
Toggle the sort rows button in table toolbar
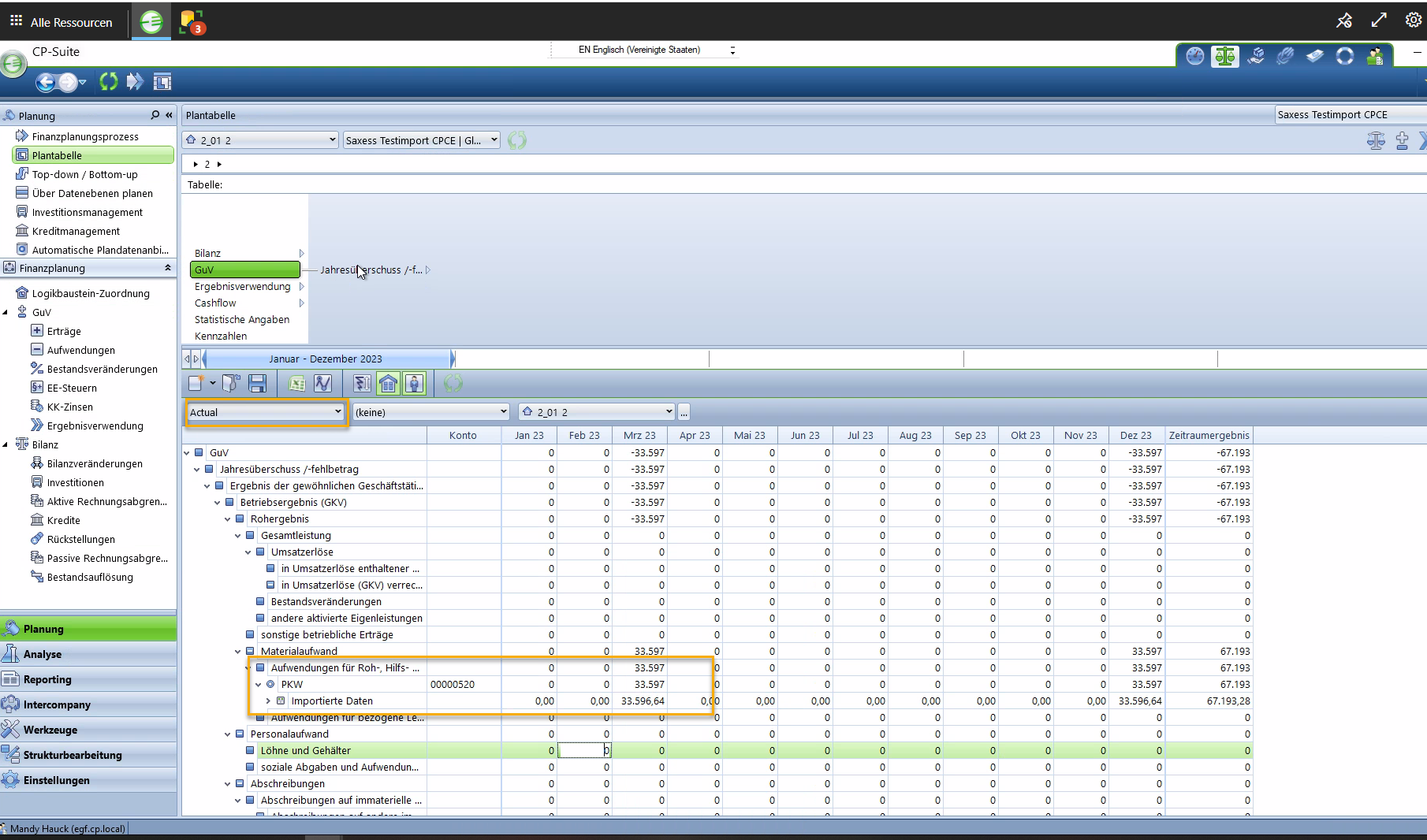(362, 384)
